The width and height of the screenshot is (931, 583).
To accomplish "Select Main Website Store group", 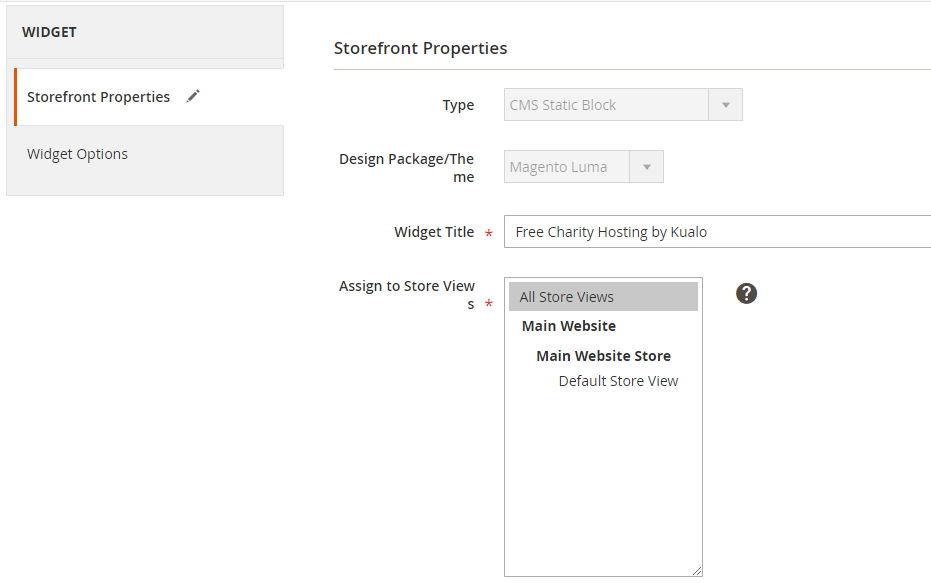I will click(603, 356).
